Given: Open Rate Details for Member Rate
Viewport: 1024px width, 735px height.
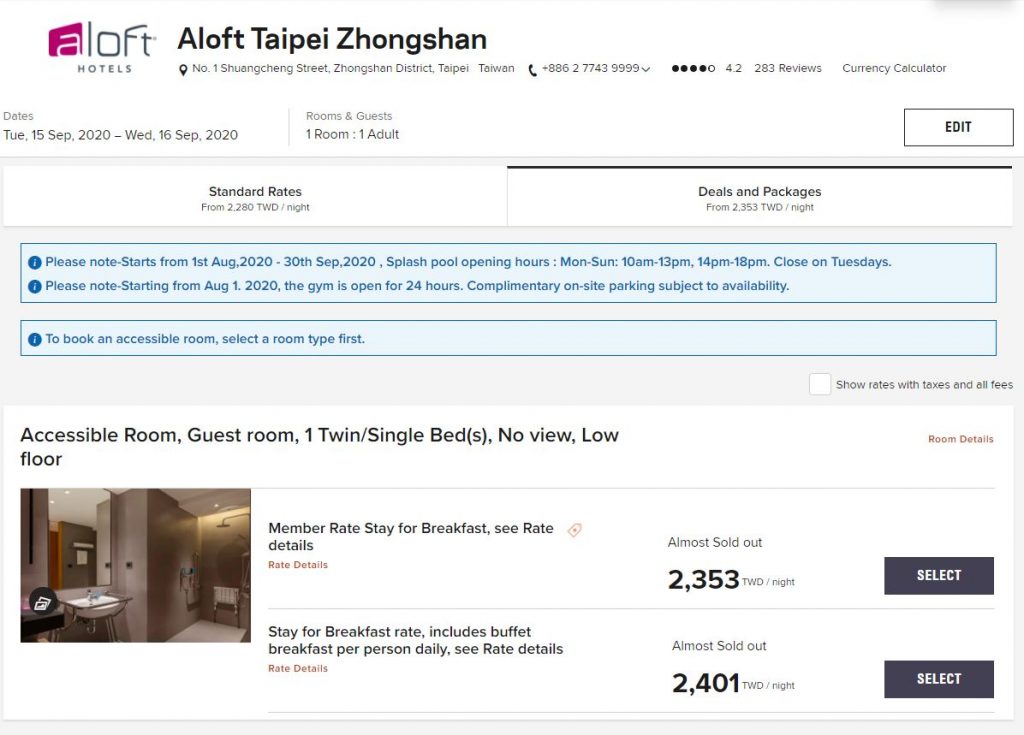Looking at the screenshot, I should pyautogui.click(x=298, y=564).
